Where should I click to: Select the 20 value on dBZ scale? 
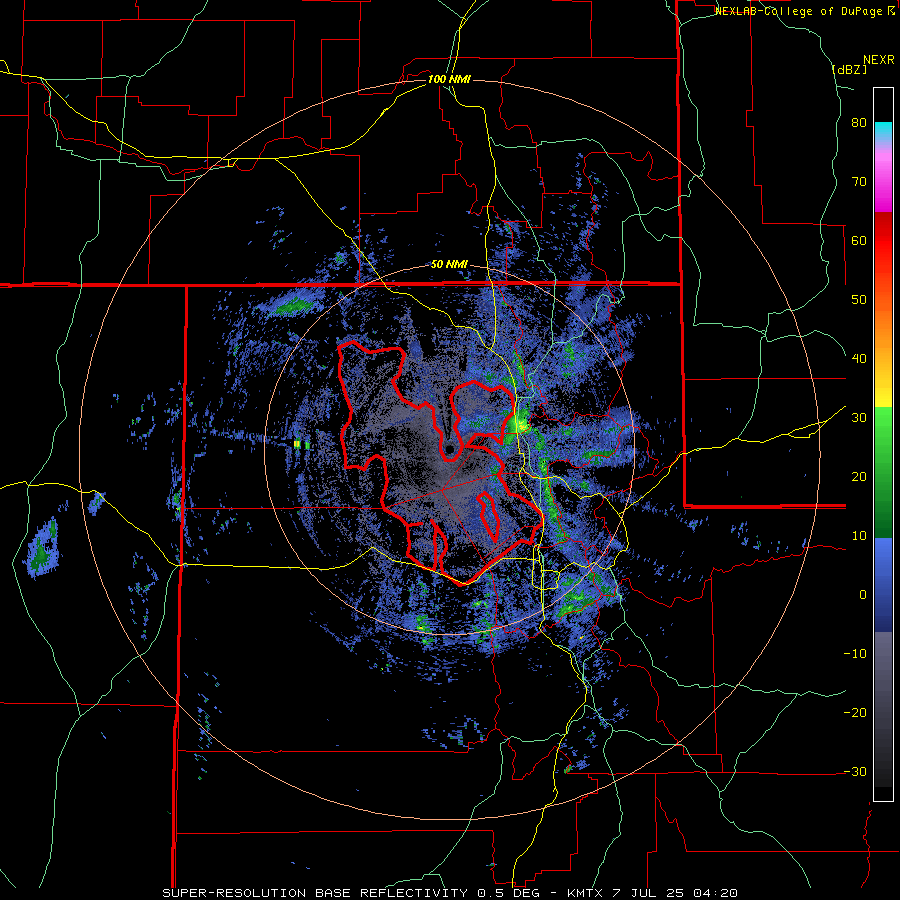click(x=859, y=477)
